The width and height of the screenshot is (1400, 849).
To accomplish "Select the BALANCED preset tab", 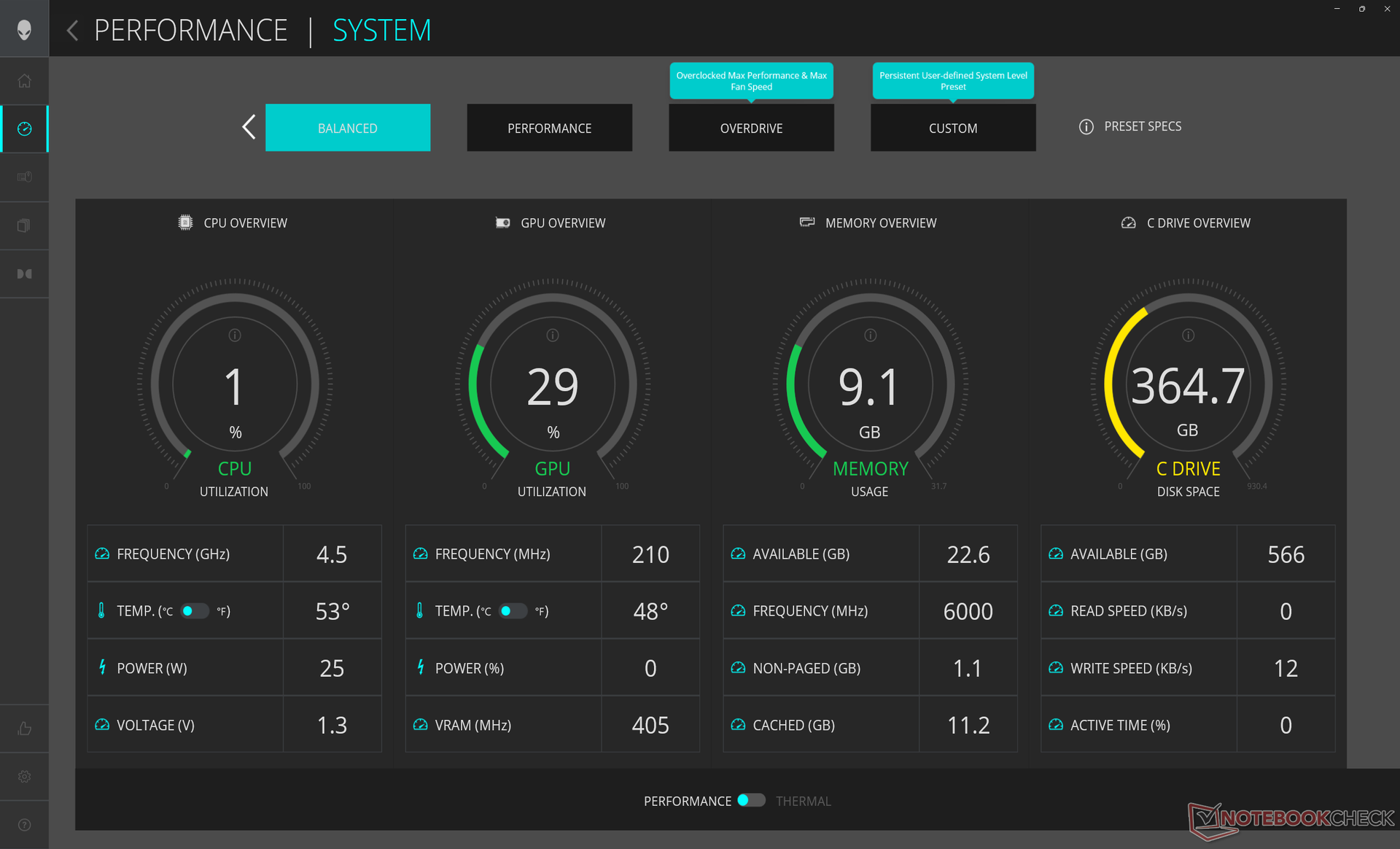I will tap(348, 128).
